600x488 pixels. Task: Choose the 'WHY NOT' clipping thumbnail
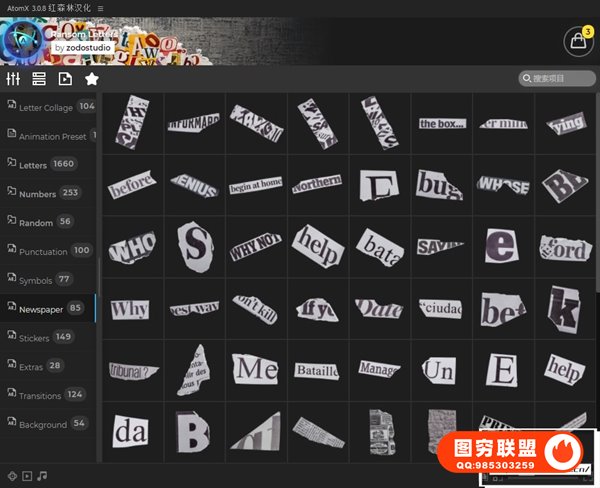coord(256,247)
